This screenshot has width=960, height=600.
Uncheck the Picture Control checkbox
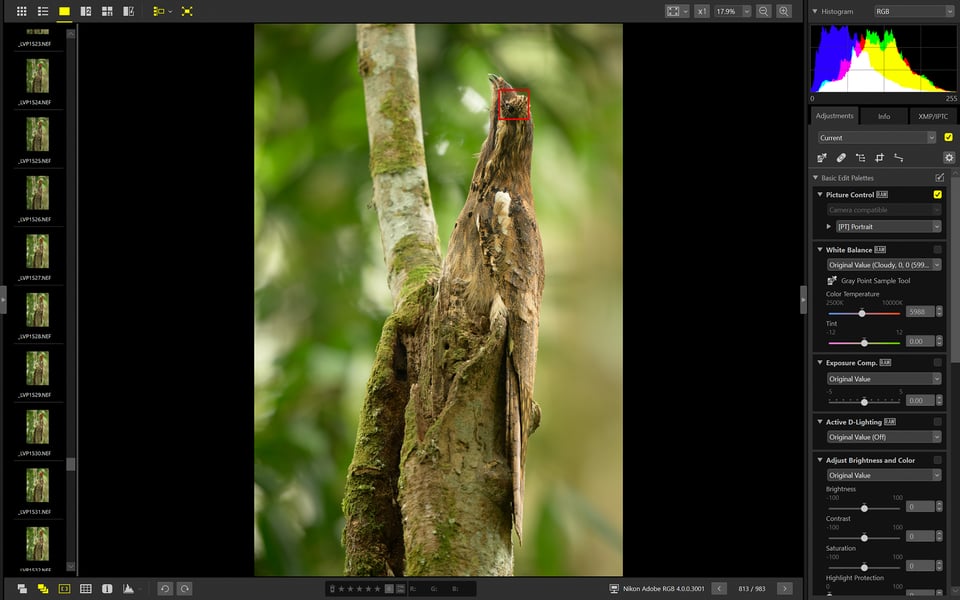[937, 194]
